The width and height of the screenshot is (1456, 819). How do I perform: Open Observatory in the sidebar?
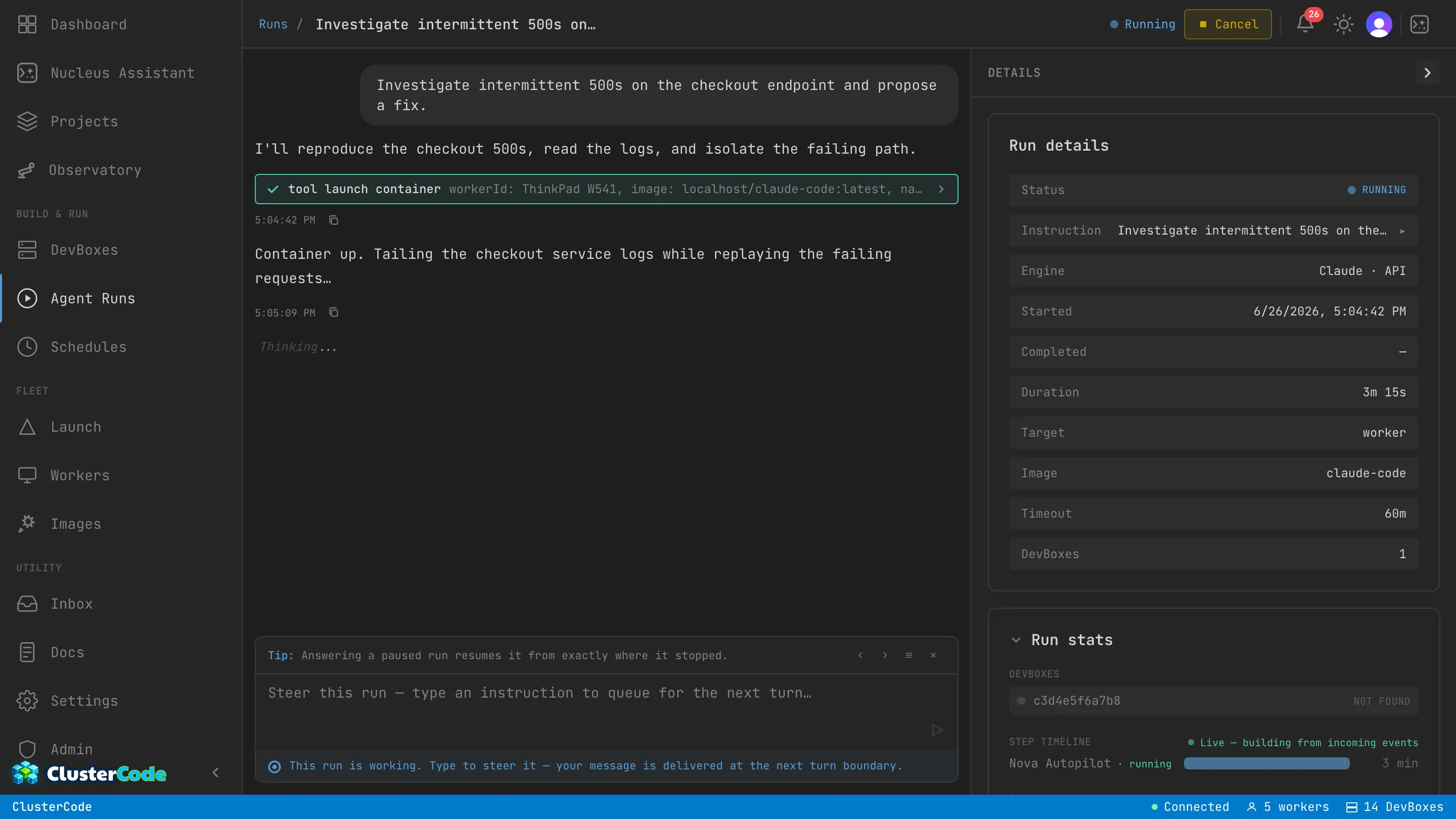(x=121, y=170)
